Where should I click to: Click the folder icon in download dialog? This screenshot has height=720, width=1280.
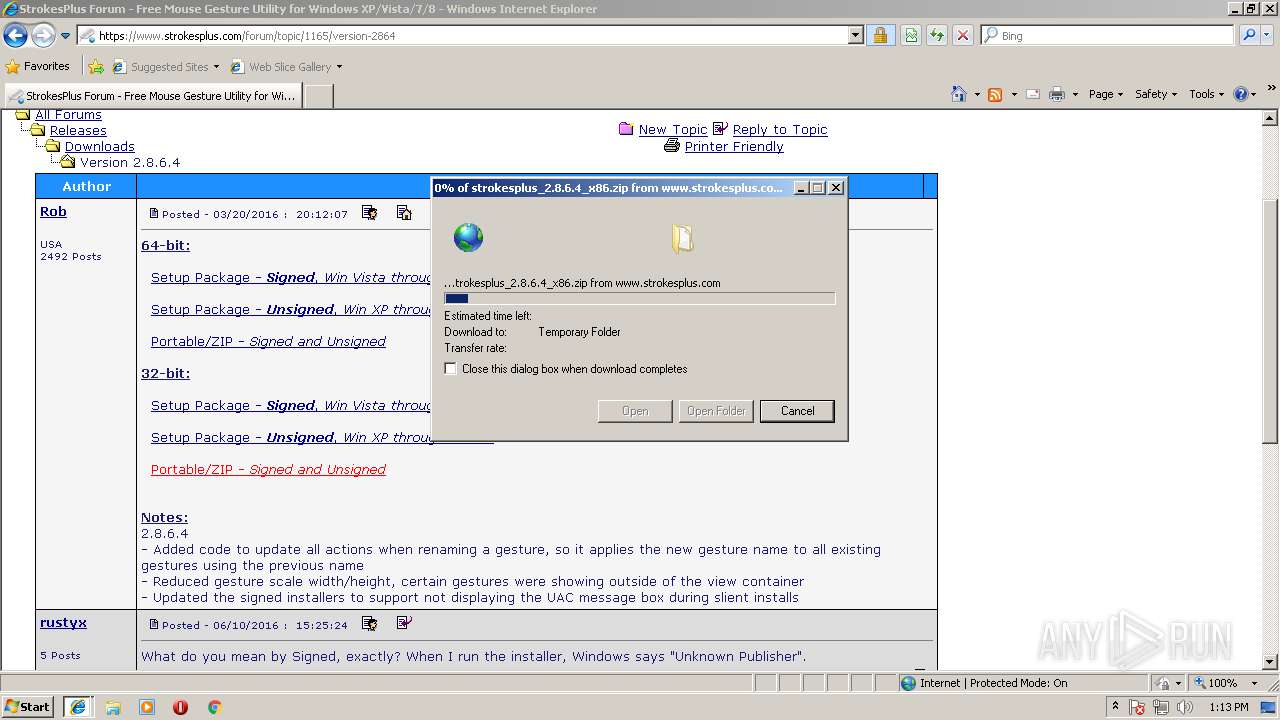[x=683, y=238]
